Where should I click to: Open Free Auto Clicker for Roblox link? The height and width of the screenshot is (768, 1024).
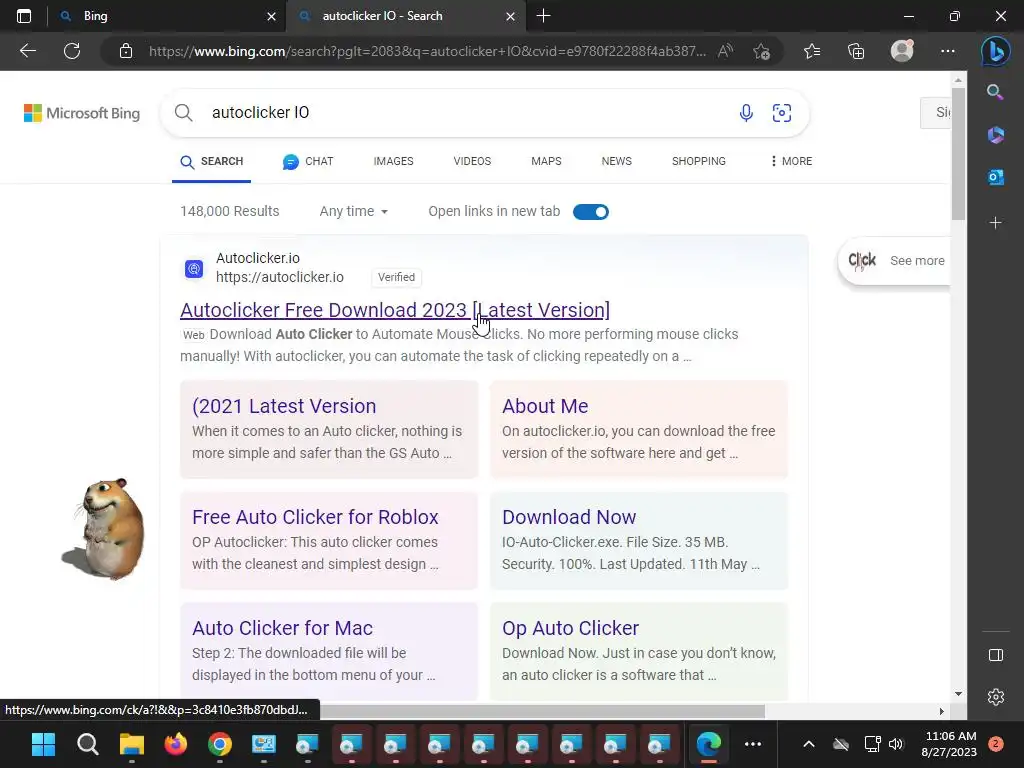coord(315,517)
